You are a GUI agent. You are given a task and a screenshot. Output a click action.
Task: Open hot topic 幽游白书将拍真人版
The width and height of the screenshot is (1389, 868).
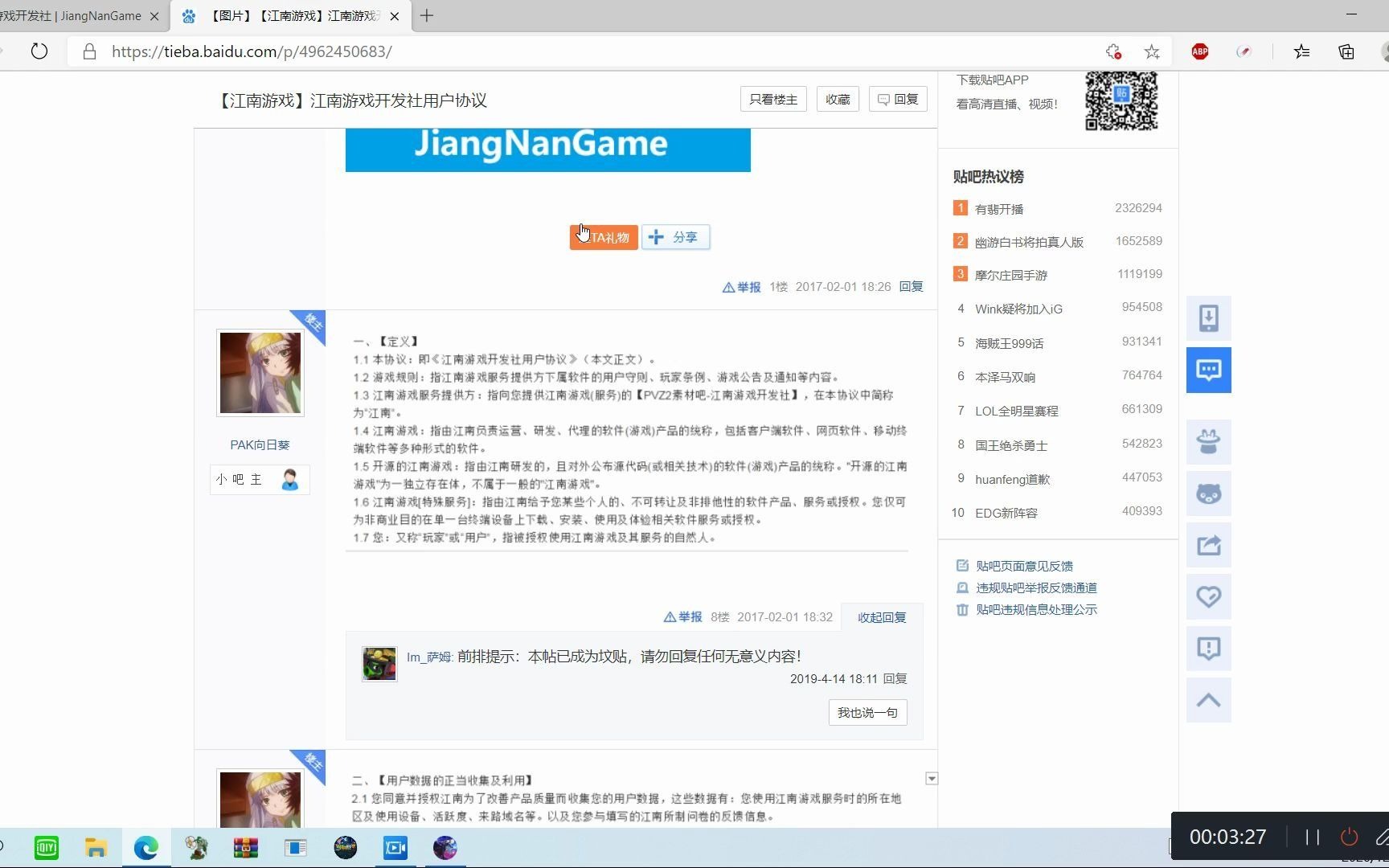[1029, 242]
